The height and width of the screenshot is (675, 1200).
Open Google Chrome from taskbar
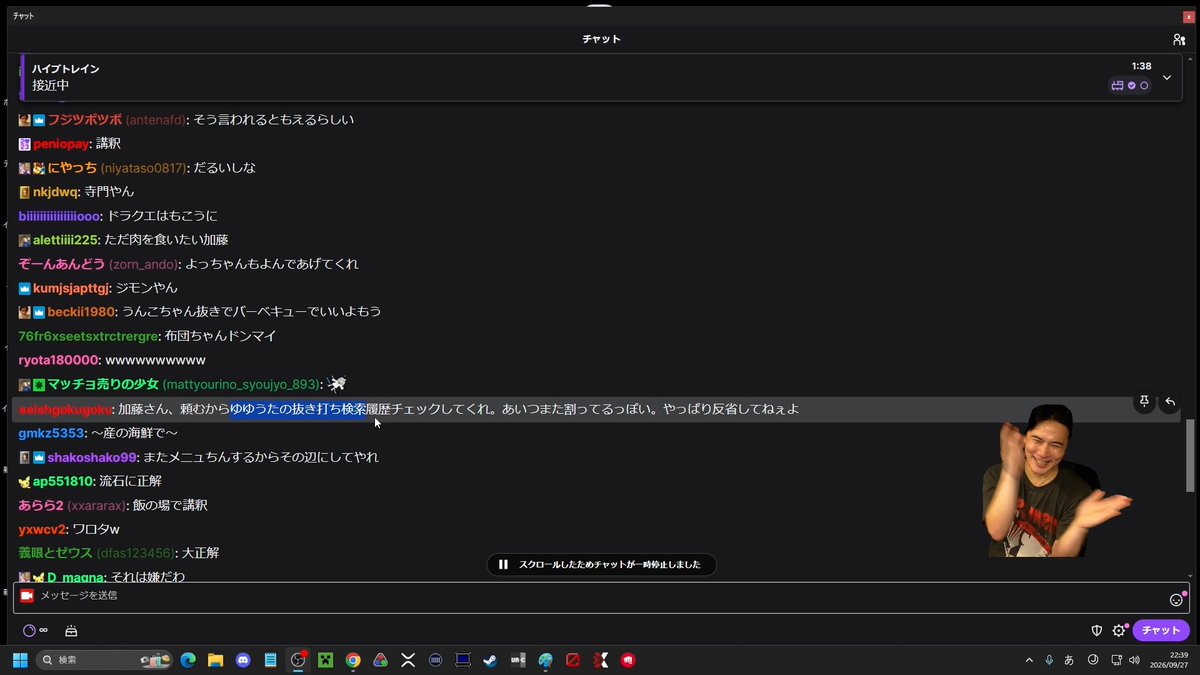(x=353, y=660)
